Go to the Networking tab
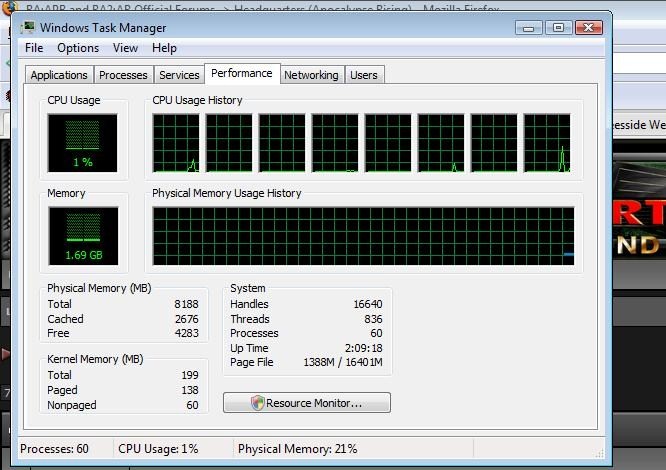This screenshot has height=470, width=666. [x=311, y=75]
